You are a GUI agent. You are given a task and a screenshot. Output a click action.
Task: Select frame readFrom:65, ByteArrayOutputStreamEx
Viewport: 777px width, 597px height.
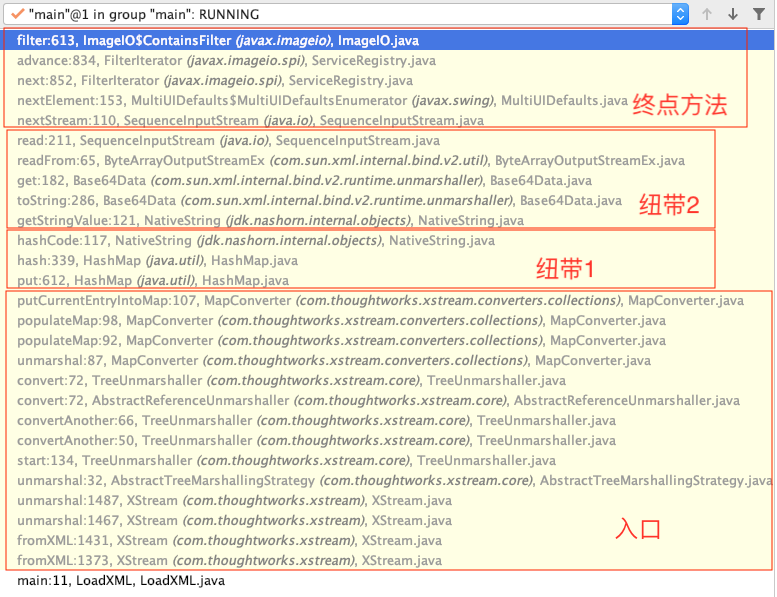point(388,161)
